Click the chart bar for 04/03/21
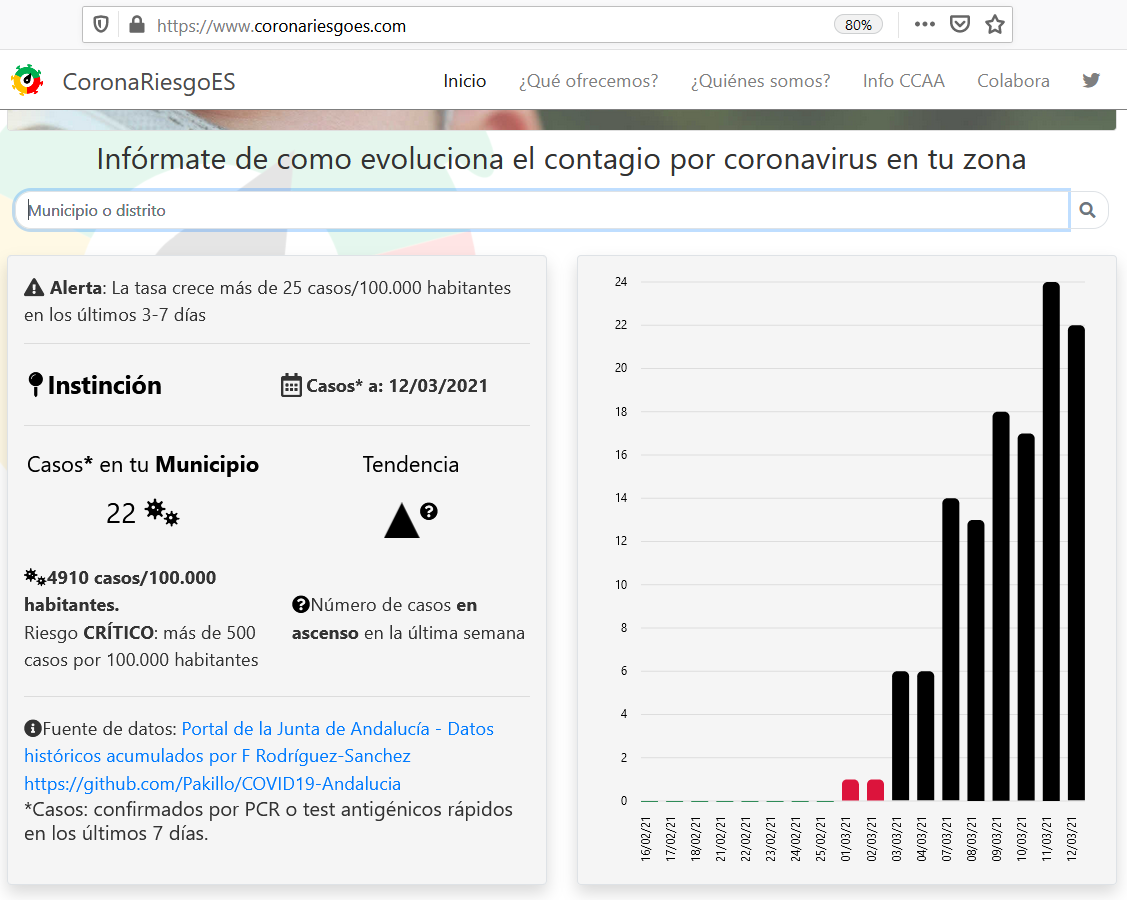 tap(925, 735)
